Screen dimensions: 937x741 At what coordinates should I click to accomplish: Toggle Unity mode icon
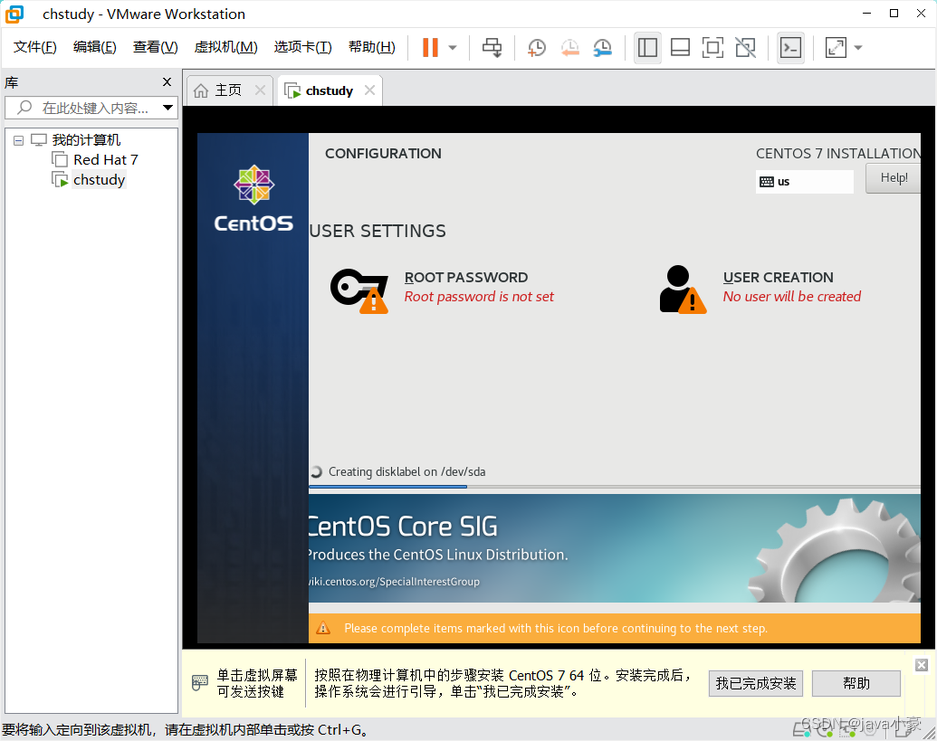click(745, 48)
